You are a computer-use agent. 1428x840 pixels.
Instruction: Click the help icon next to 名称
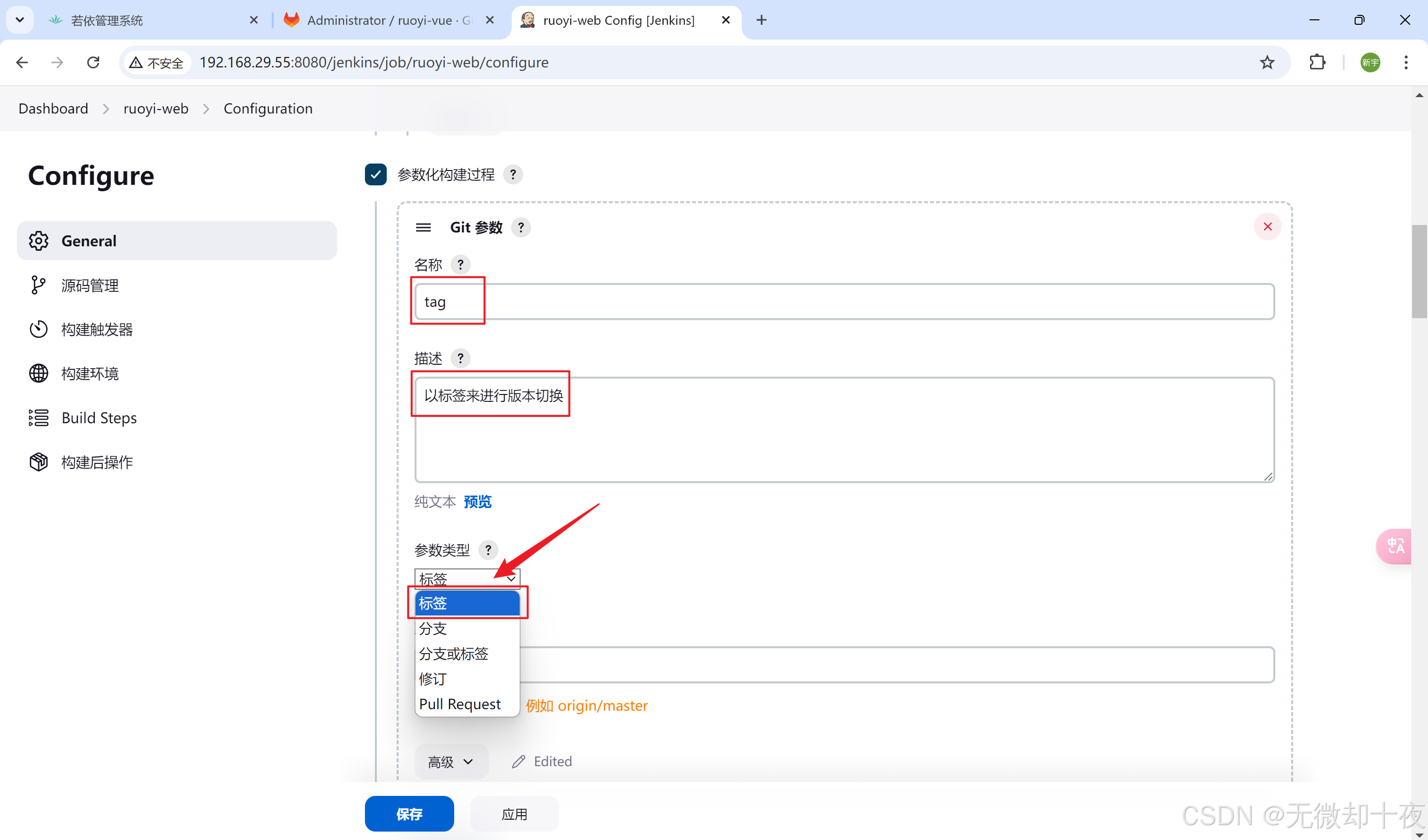[x=460, y=265]
